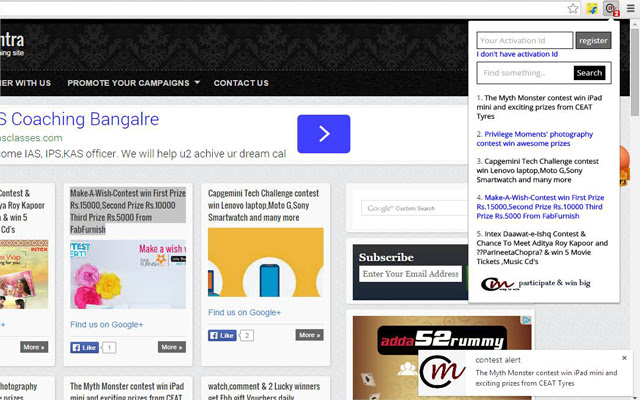Click the contest alert notification text

546,378
